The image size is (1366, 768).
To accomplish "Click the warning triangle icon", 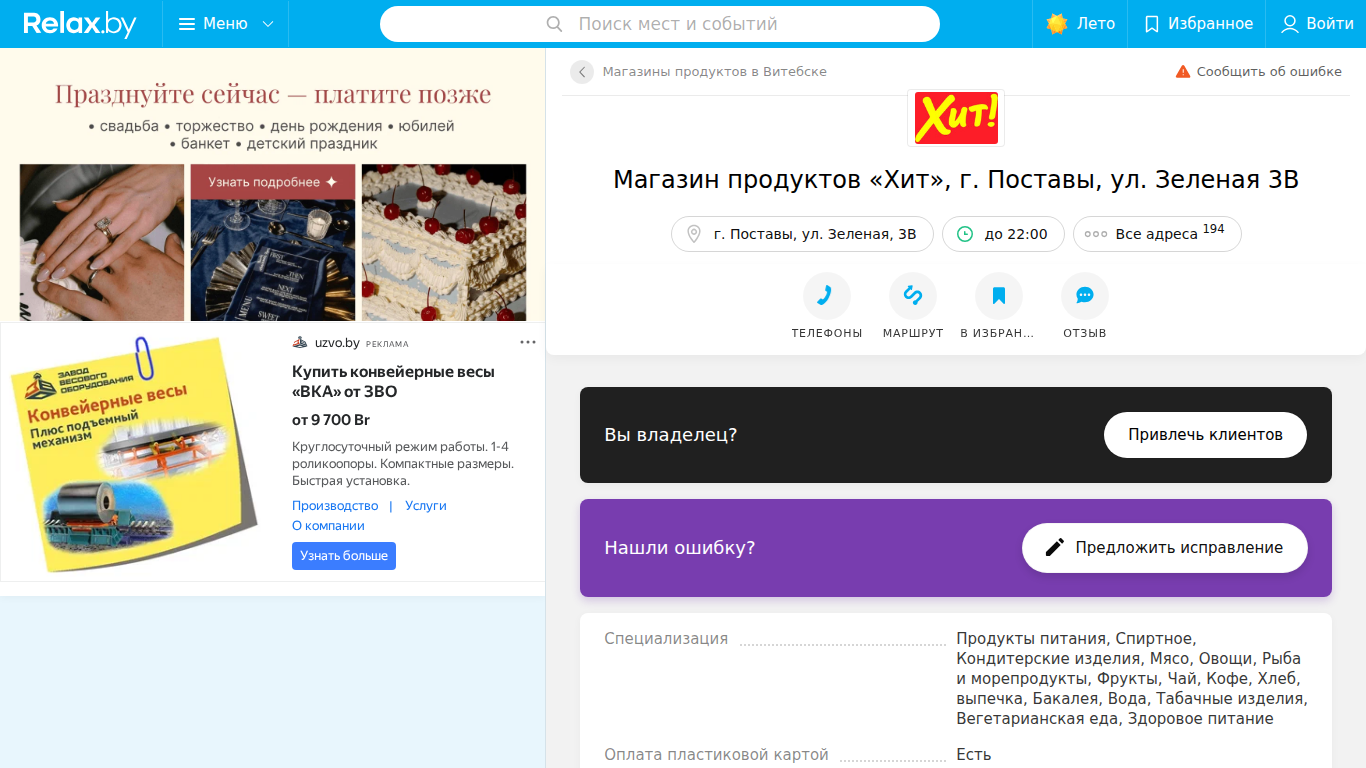I will [1183, 72].
